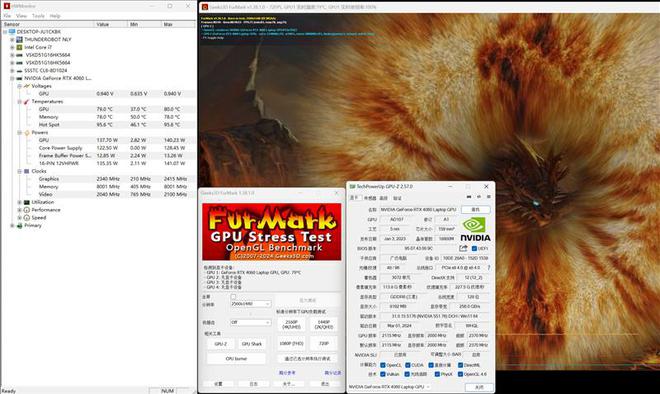The height and width of the screenshot is (394, 660).
Task: Toggle the CUDA checkbox in GPU-Z
Action: pos(407,365)
